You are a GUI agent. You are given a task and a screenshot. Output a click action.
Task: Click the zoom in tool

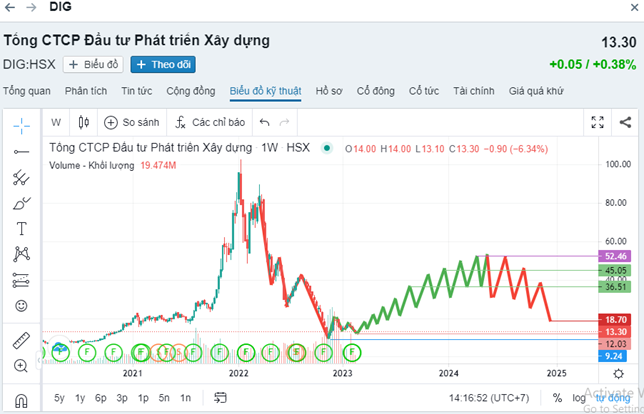[x=21, y=367]
